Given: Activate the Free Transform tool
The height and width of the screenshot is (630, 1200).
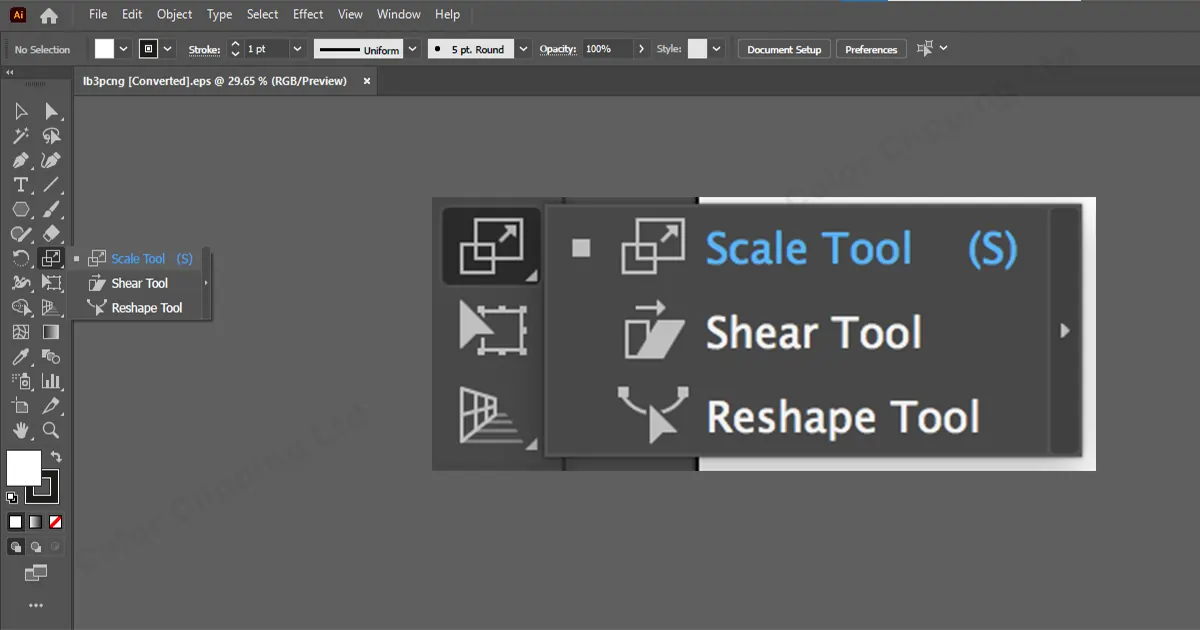Looking at the screenshot, I should 51,283.
